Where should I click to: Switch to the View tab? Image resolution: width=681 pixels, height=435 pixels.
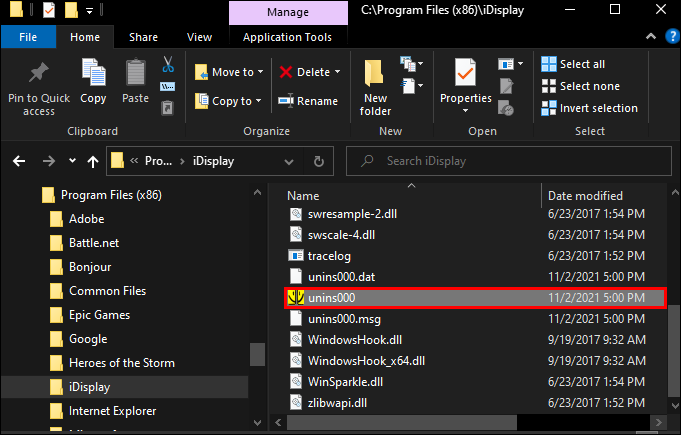199,37
